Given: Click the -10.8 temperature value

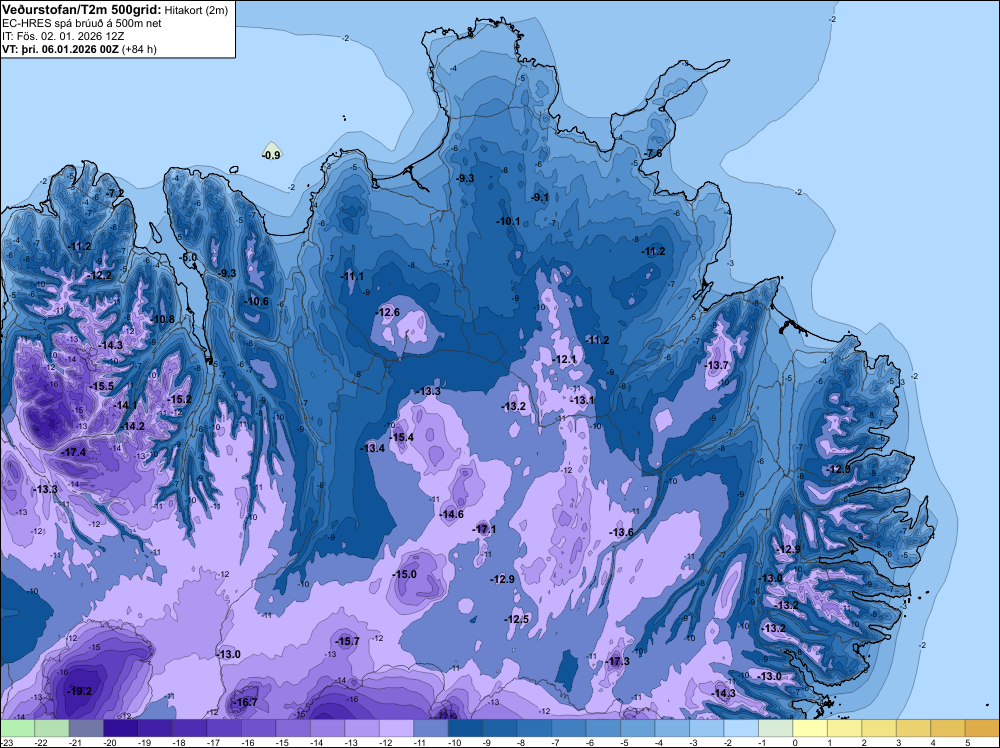Looking at the screenshot, I should coord(163,319).
